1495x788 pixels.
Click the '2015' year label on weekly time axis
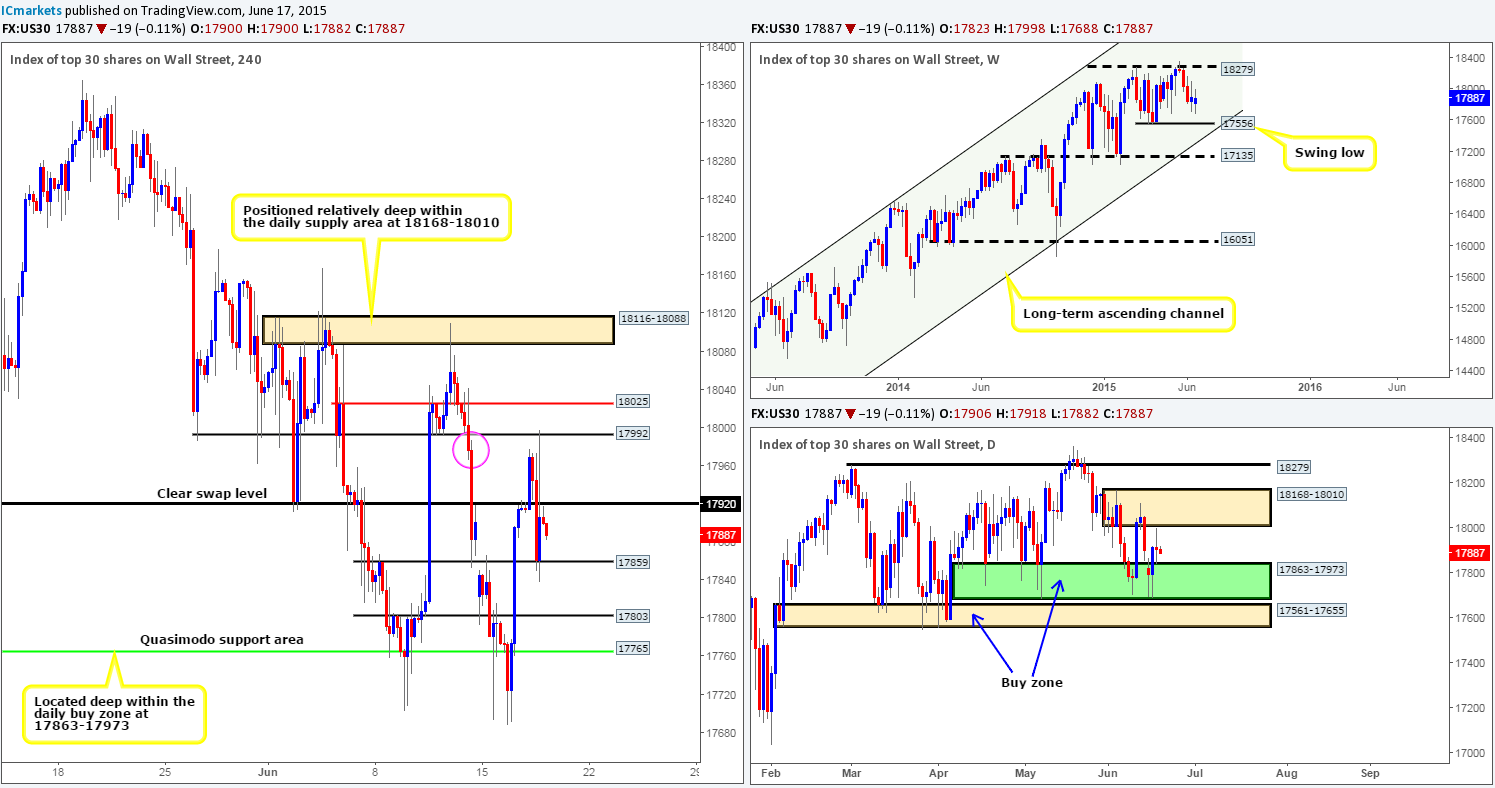coord(1104,387)
